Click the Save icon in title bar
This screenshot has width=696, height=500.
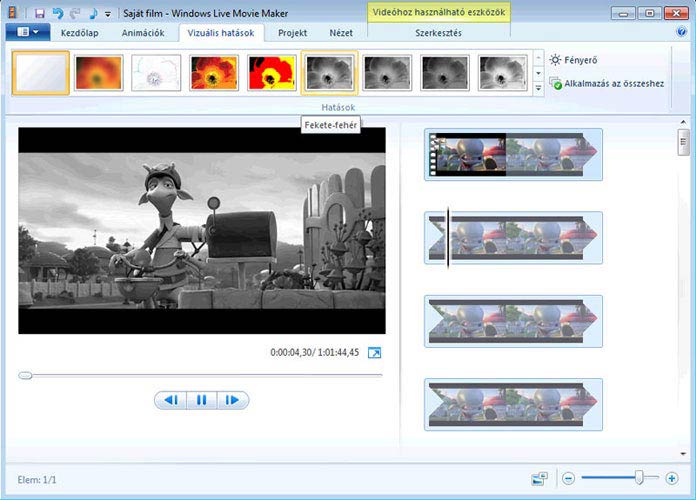[39, 13]
